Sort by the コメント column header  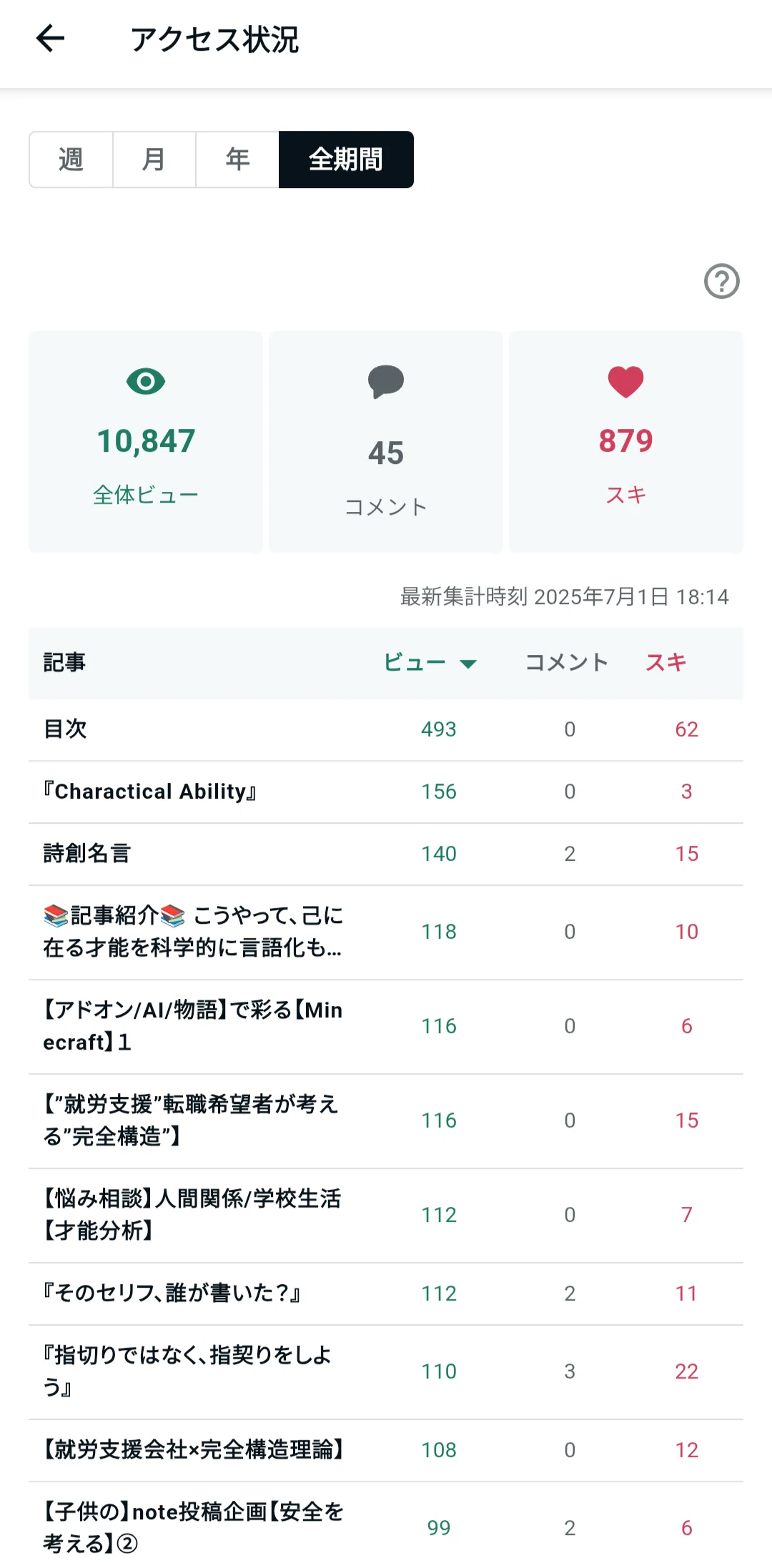tap(567, 663)
